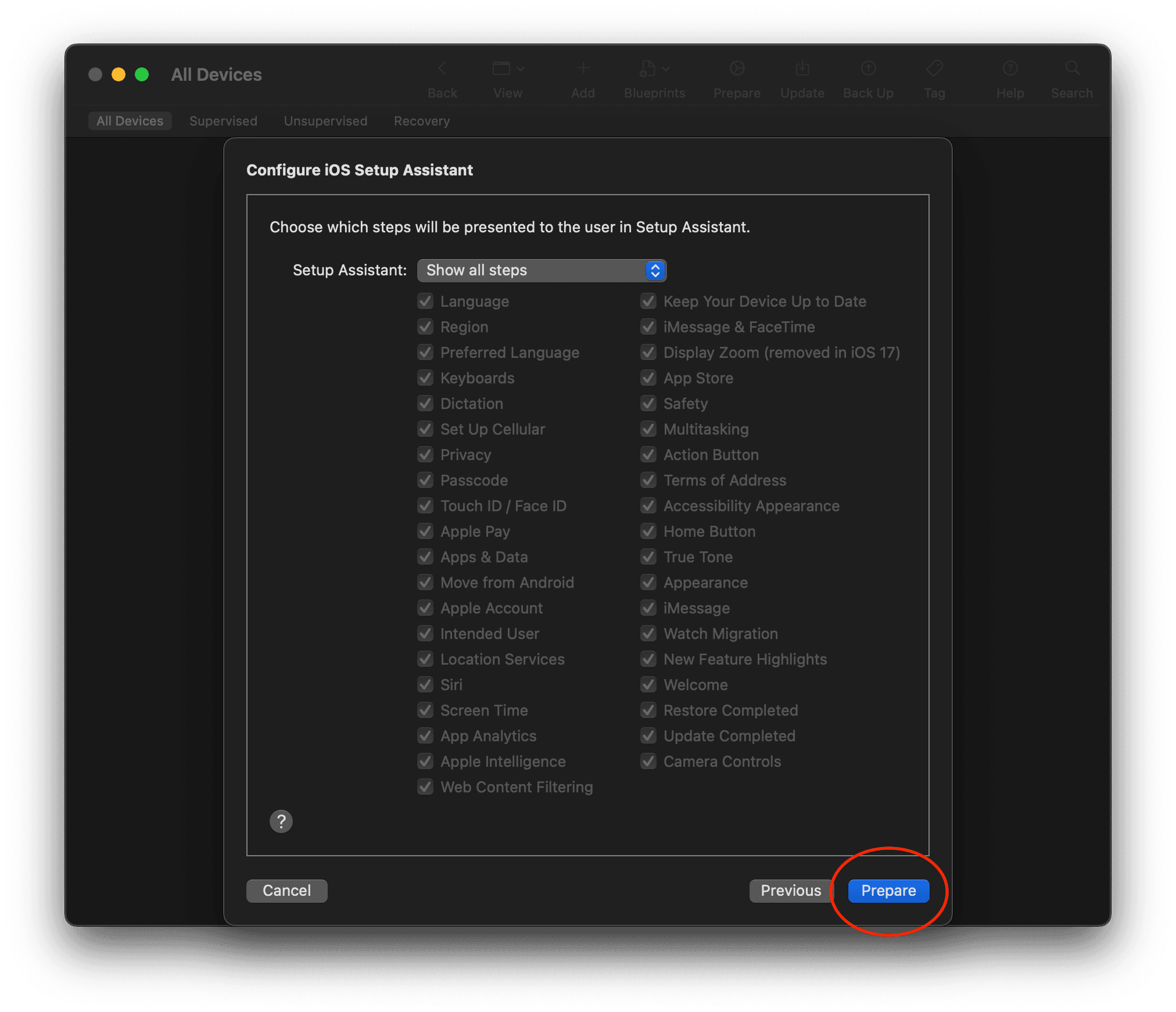Toggle the Multitasking checkbox
Viewport: 1176px width, 1012px height.
point(648,429)
